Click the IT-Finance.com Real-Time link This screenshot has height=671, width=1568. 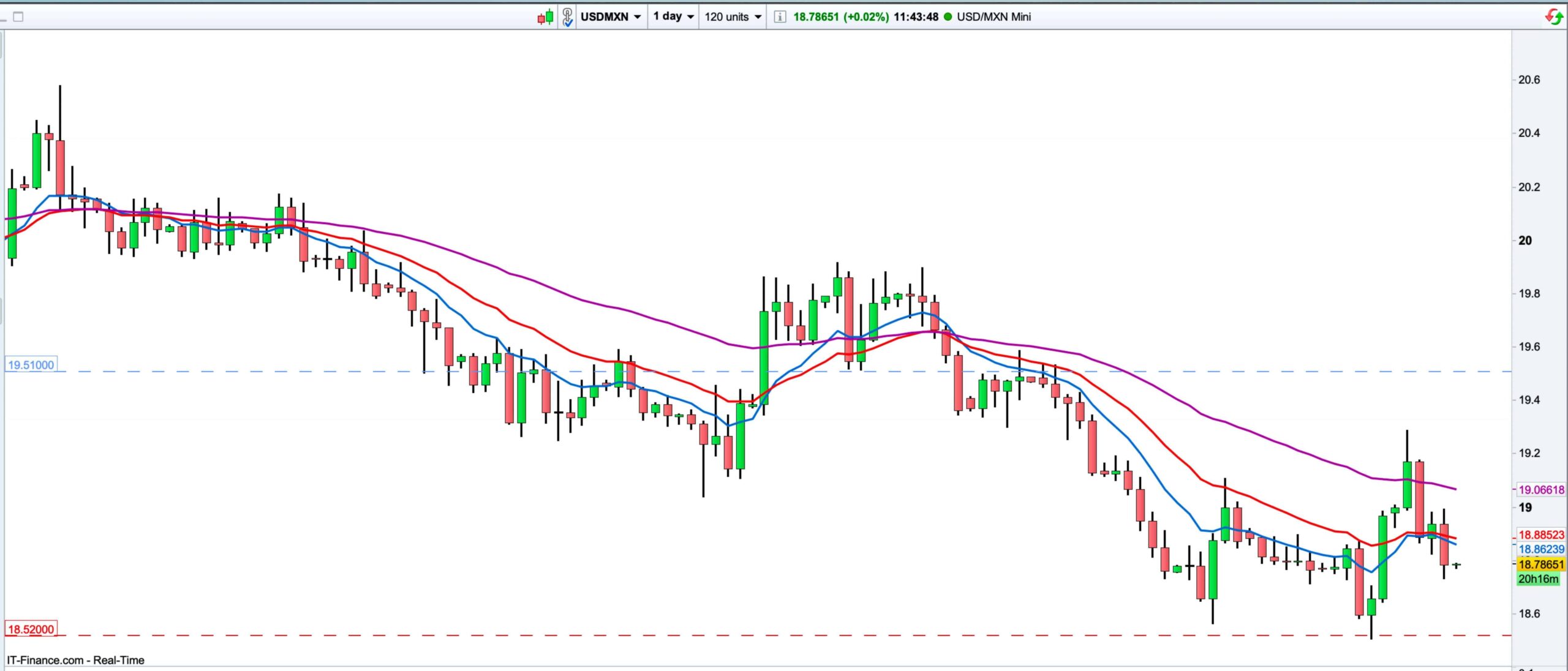click(x=75, y=660)
